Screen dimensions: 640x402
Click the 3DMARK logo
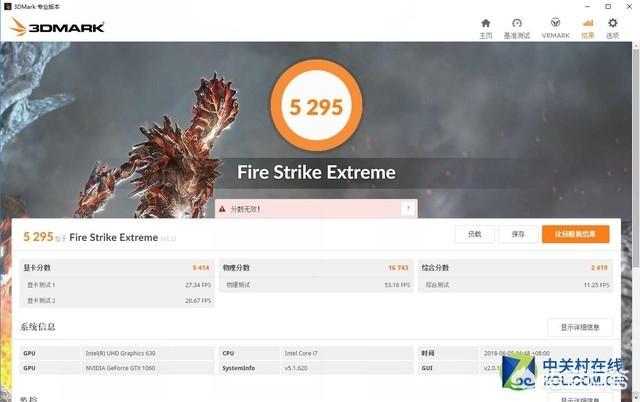click(x=57, y=27)
